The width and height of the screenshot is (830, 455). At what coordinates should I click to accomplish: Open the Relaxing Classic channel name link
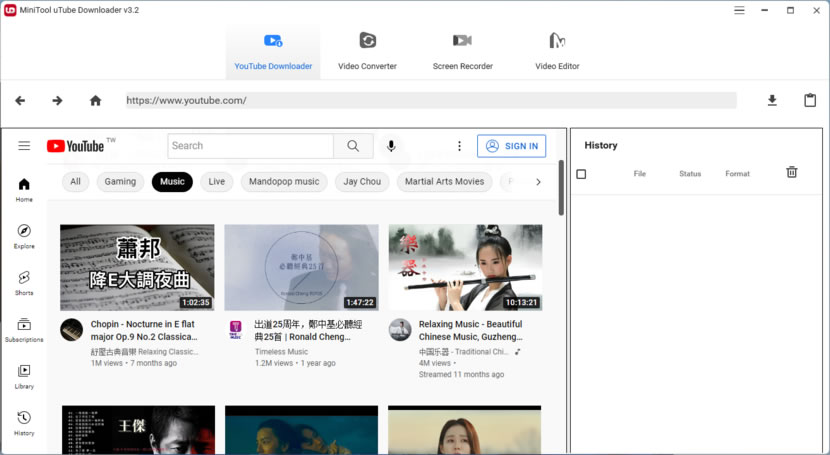[145, 352]
